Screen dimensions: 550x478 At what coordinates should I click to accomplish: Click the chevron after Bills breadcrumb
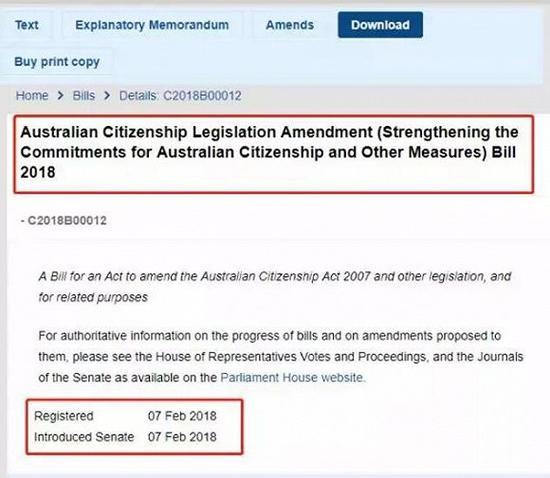coord(107,95)
